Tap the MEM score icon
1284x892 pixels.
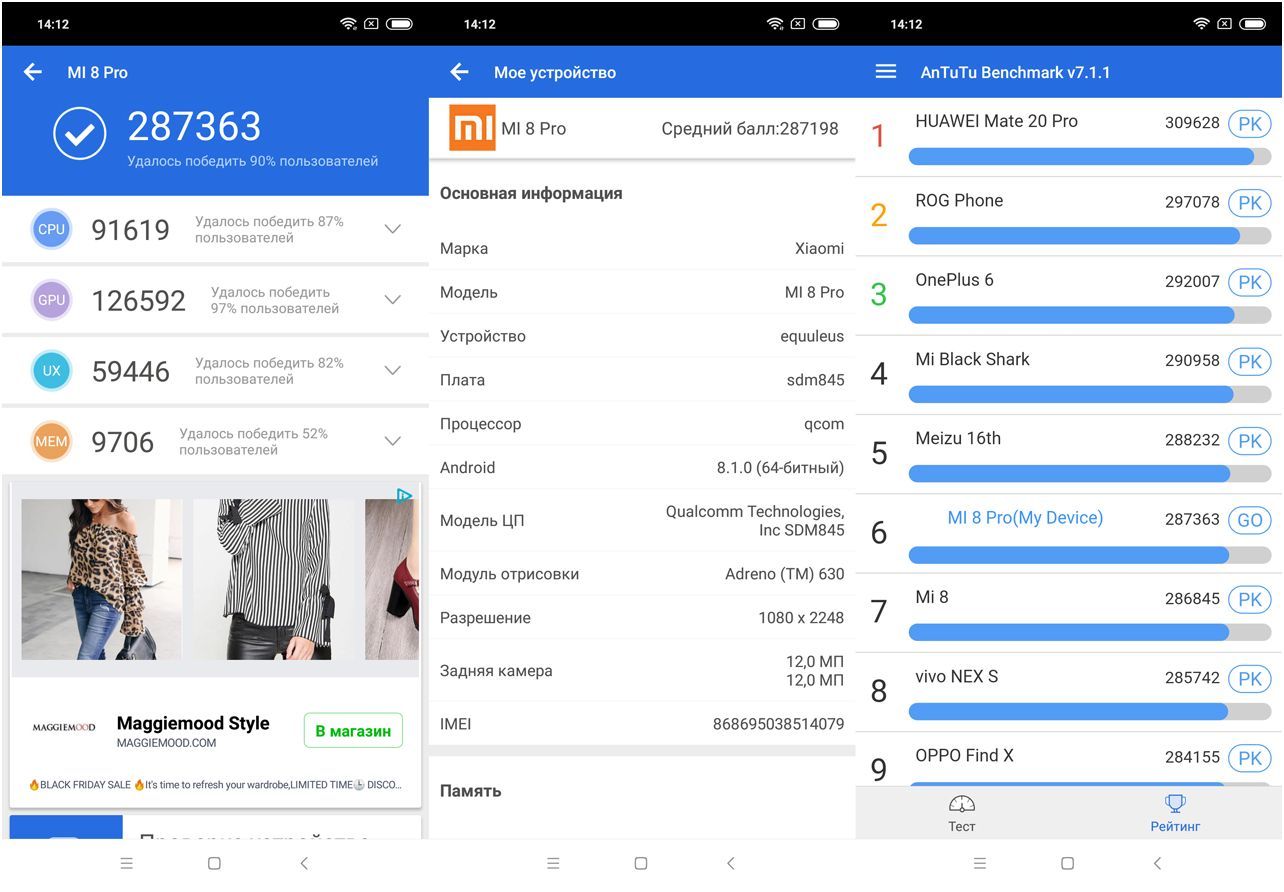[51, 441]
